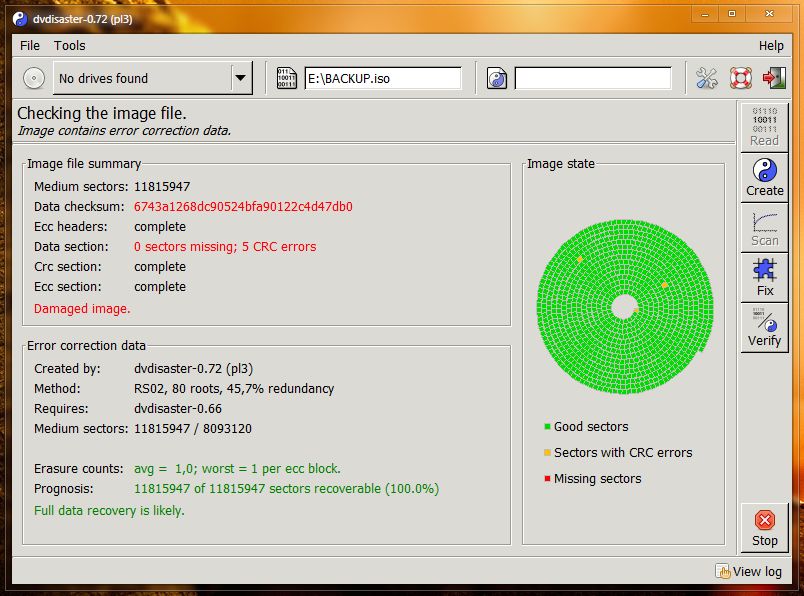Open preferences via the tools icon
The width and height of the screenshot is (804, 596).
[x=707, y=78]
